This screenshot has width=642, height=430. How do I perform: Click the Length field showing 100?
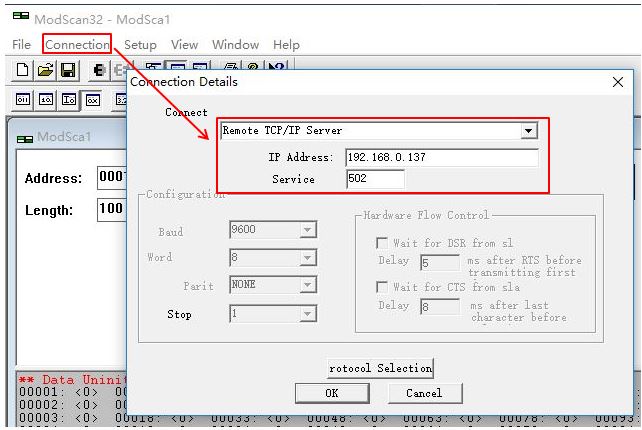point(112,210)
